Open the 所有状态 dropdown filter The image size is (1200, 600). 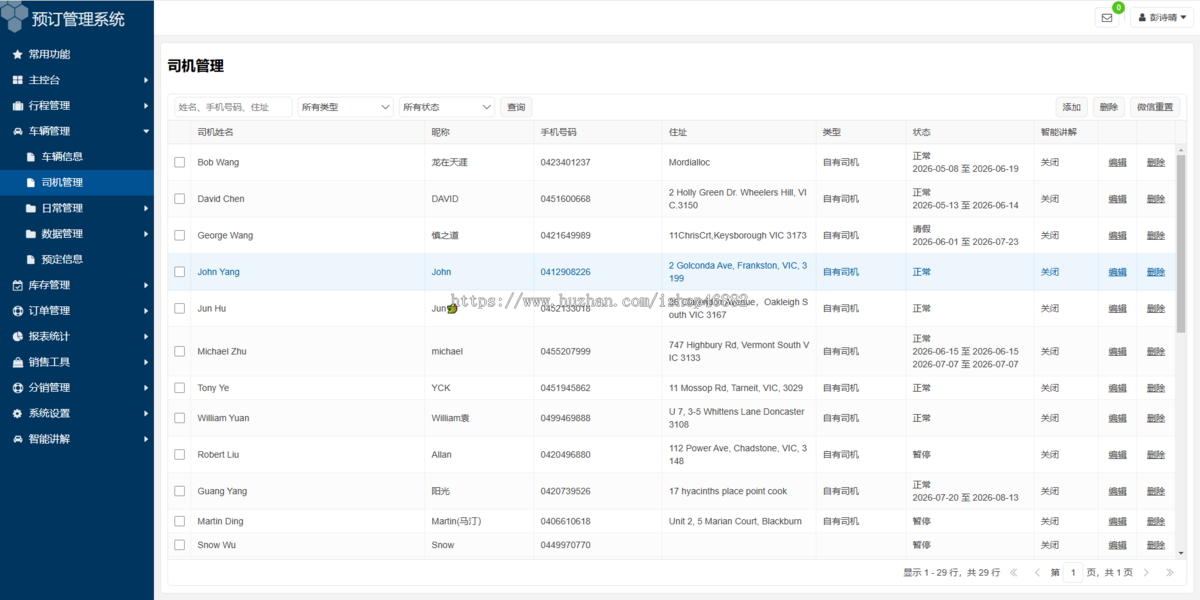[447, 107]
